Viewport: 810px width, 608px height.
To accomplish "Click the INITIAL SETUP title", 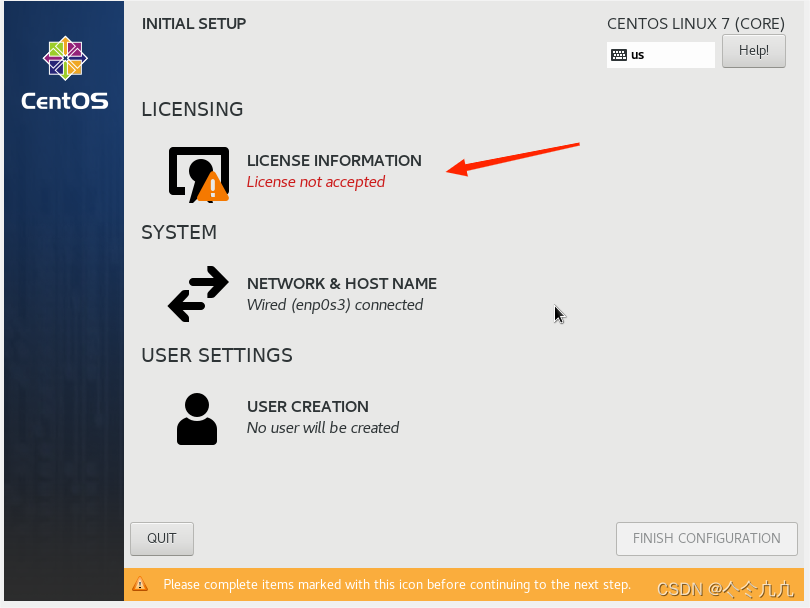I will pos(194,24).
